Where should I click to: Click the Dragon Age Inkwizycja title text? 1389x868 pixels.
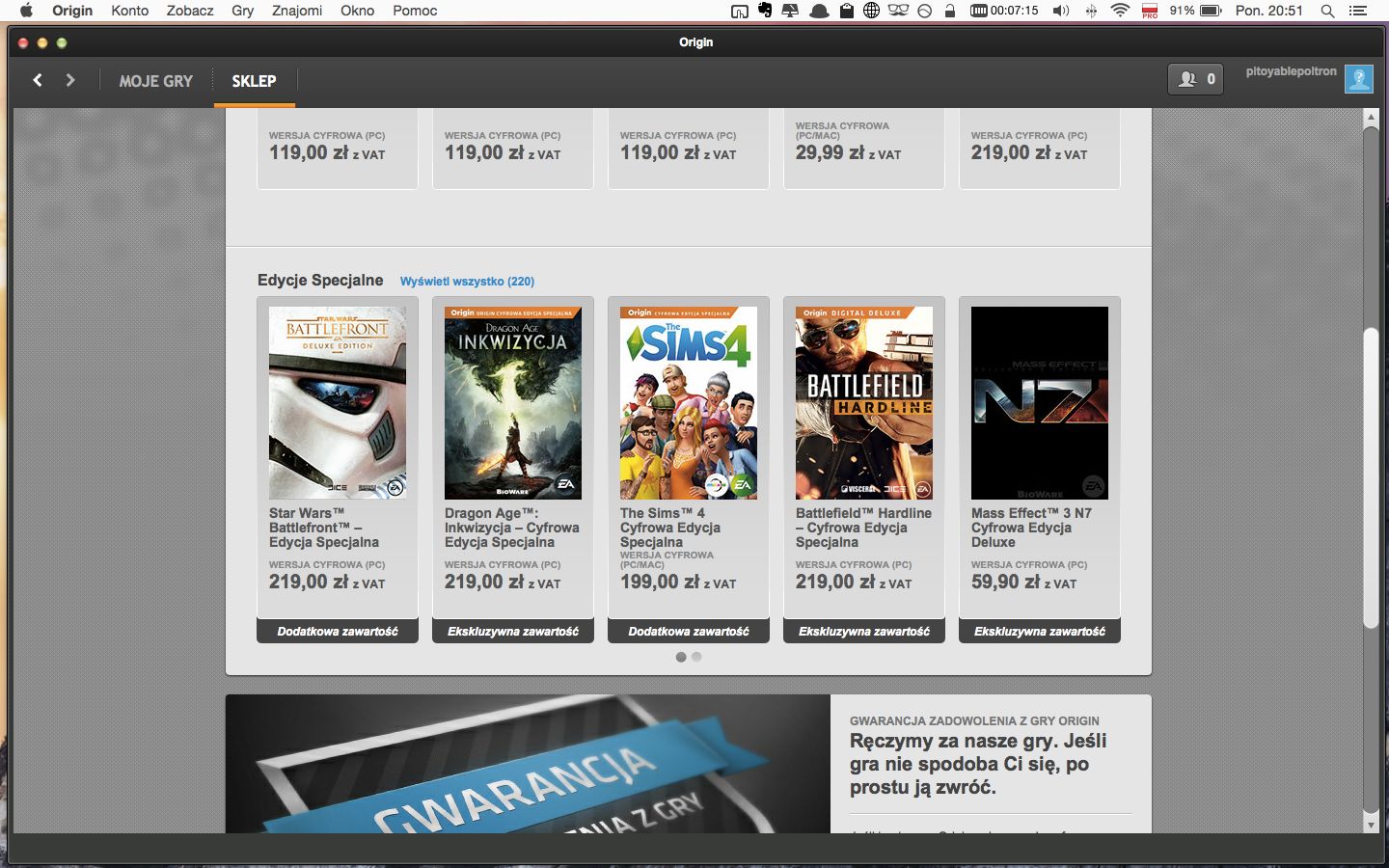coord(512,528)
